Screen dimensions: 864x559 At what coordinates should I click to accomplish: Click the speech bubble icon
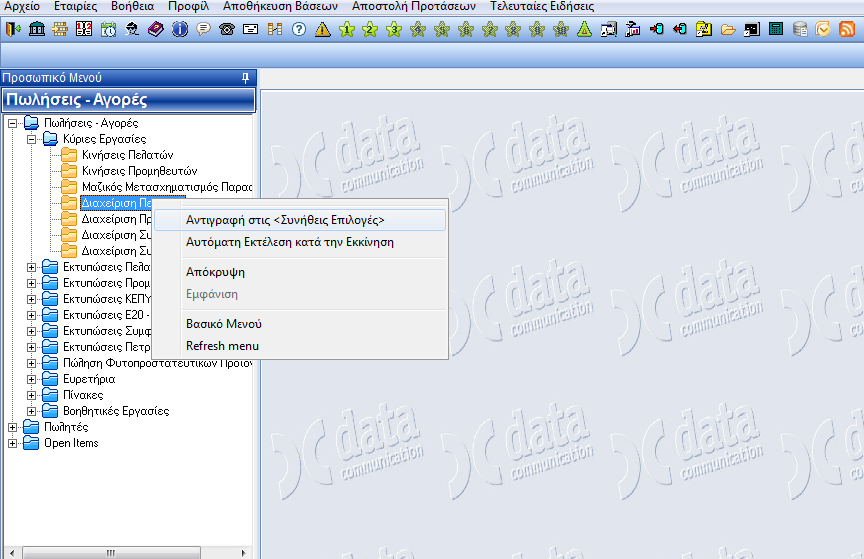pyautogui.click(x=203, y=29)
